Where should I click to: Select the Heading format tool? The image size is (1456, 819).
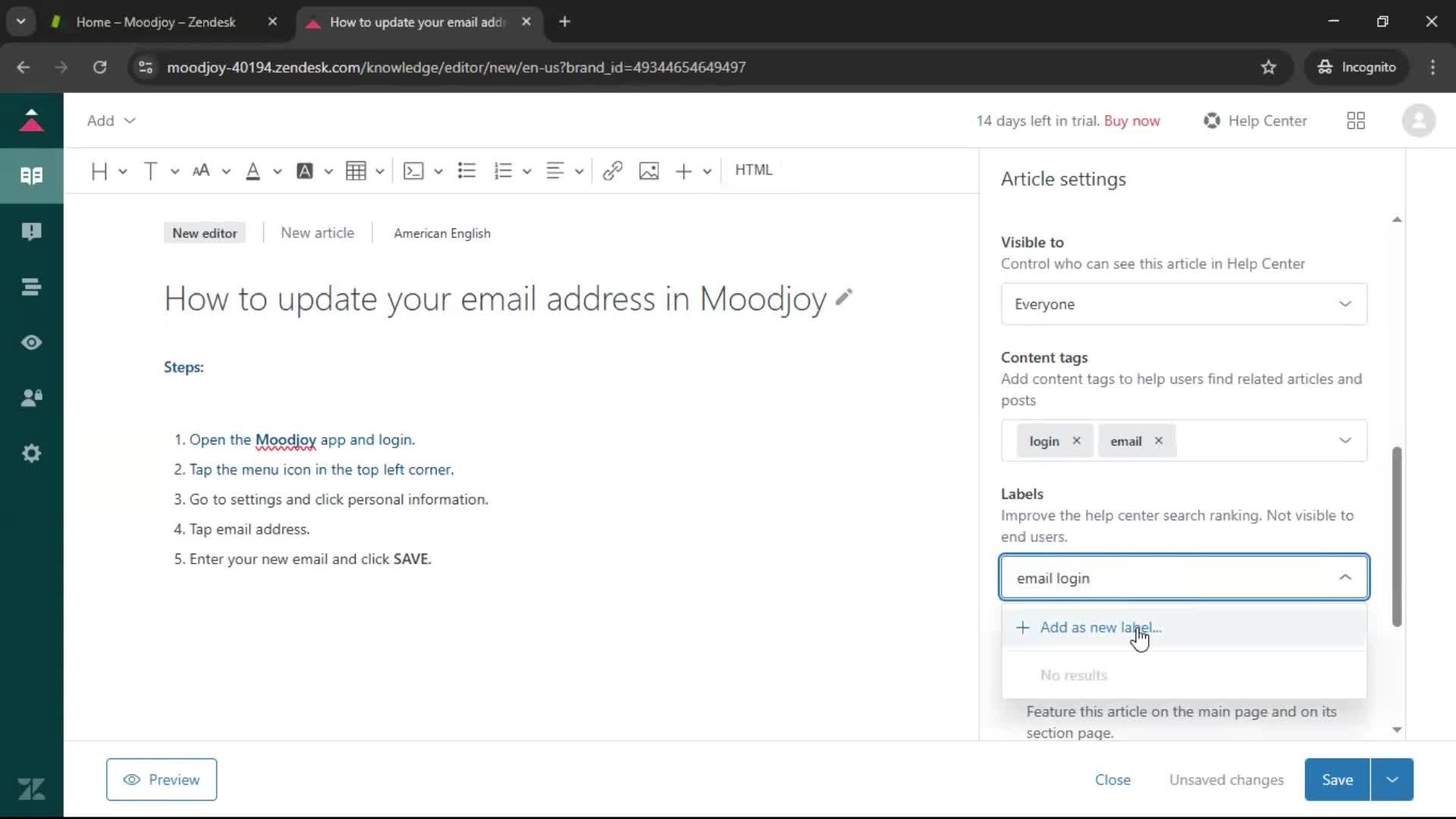pos(99,171)
